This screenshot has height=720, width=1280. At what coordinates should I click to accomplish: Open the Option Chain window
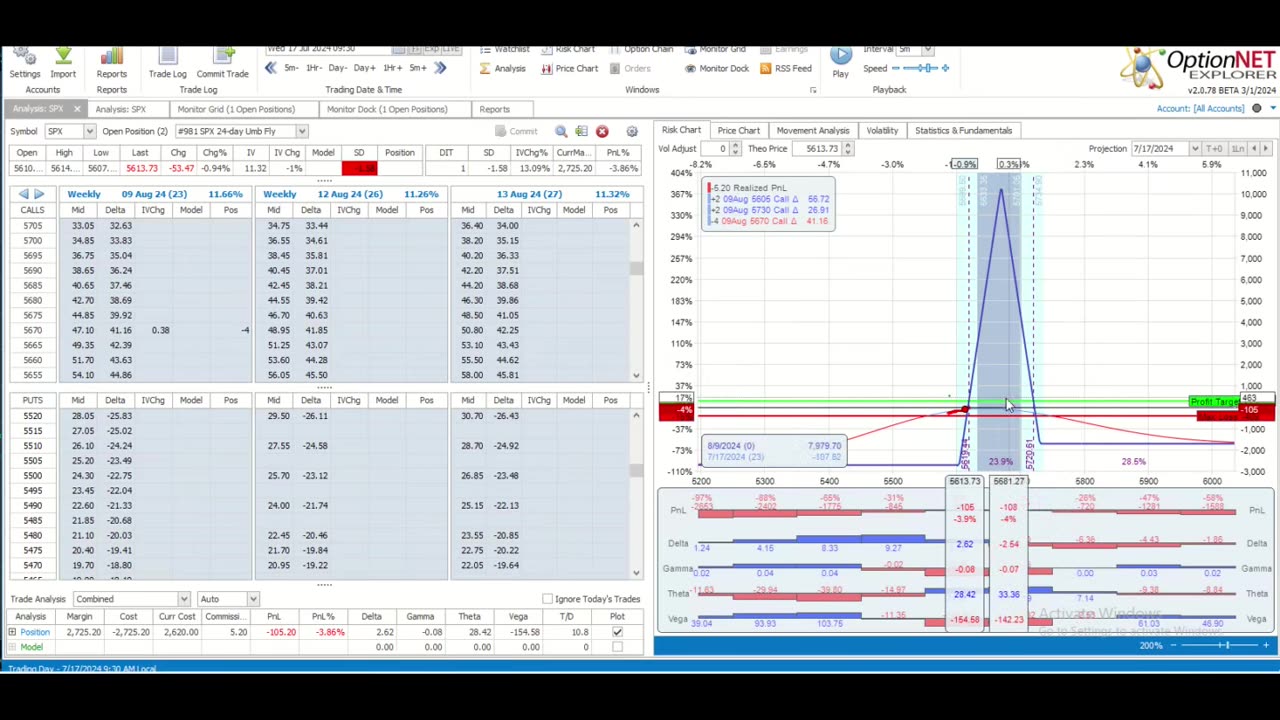click(x=640, y=49)
